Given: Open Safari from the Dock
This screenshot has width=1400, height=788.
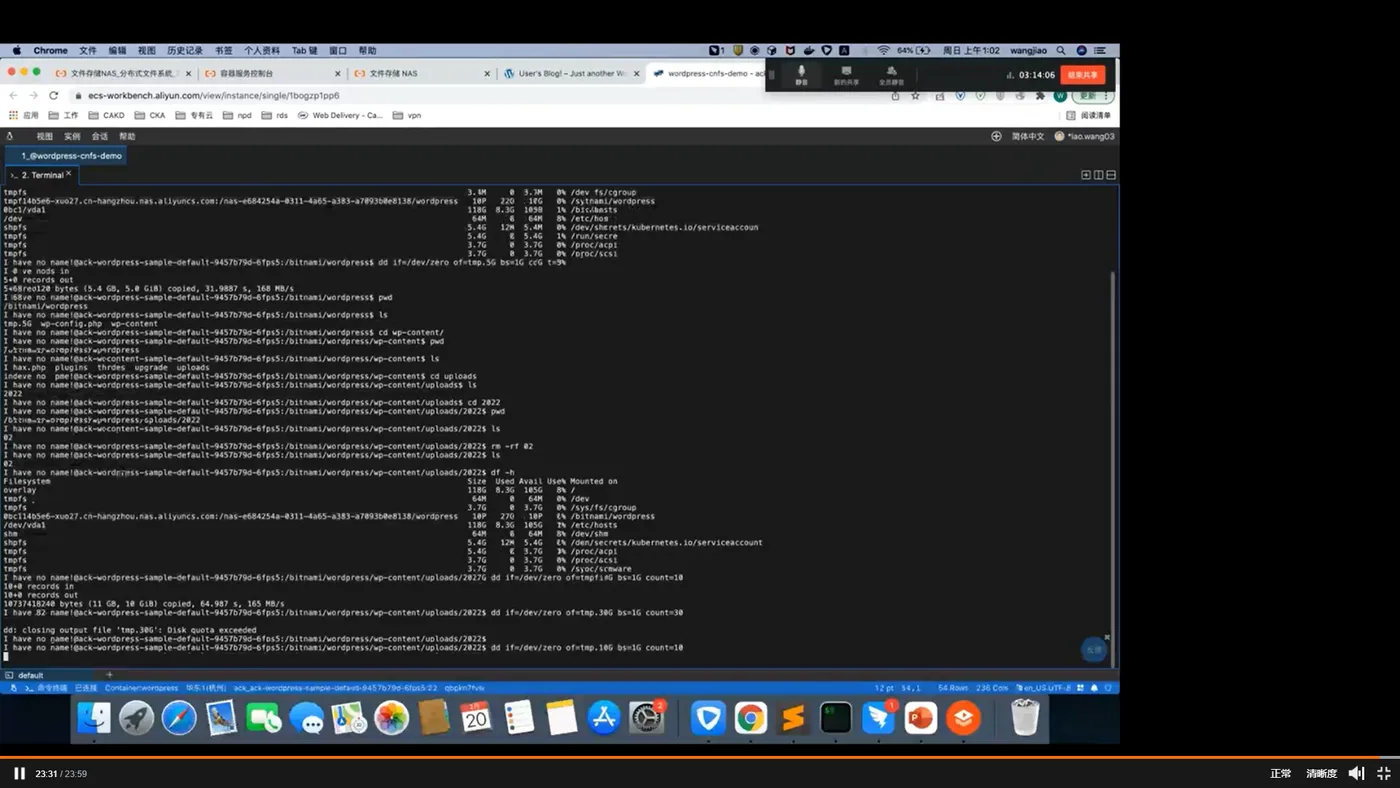Looking at the screenshot, I should point(179,718).
